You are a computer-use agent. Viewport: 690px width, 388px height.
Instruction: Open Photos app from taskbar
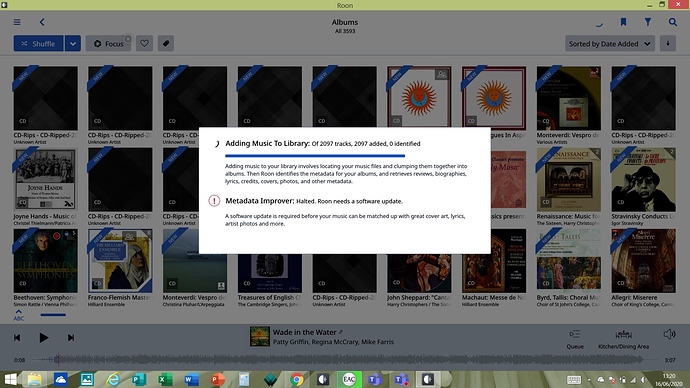click(87, 379)
